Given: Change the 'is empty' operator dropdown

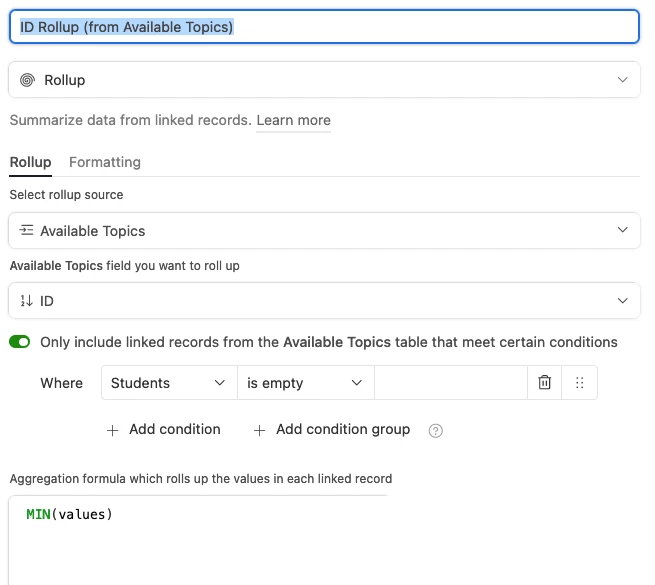Looking at the screenshot, I should pos(305,383).
